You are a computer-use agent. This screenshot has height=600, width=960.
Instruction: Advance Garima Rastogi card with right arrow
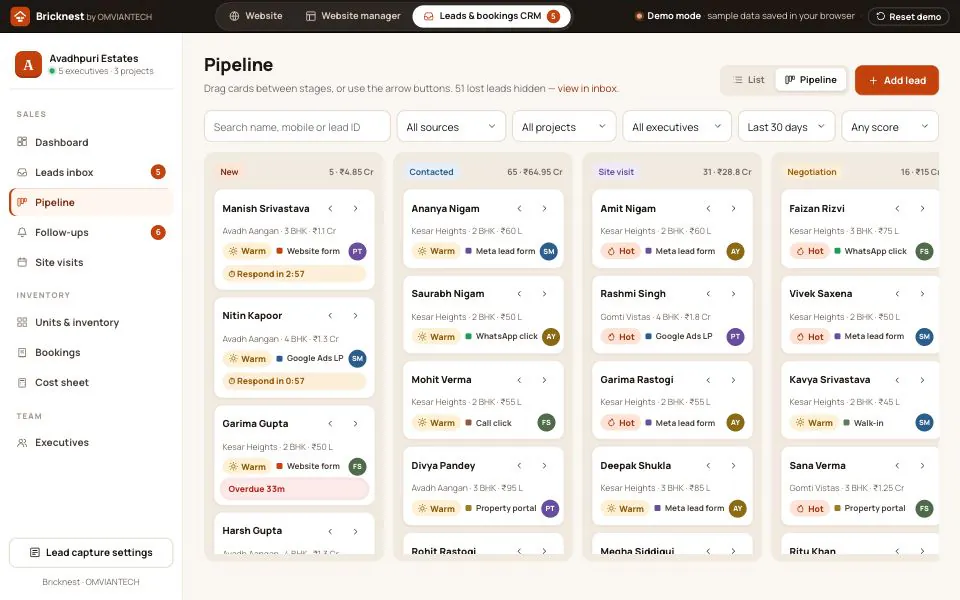point(733,380)
